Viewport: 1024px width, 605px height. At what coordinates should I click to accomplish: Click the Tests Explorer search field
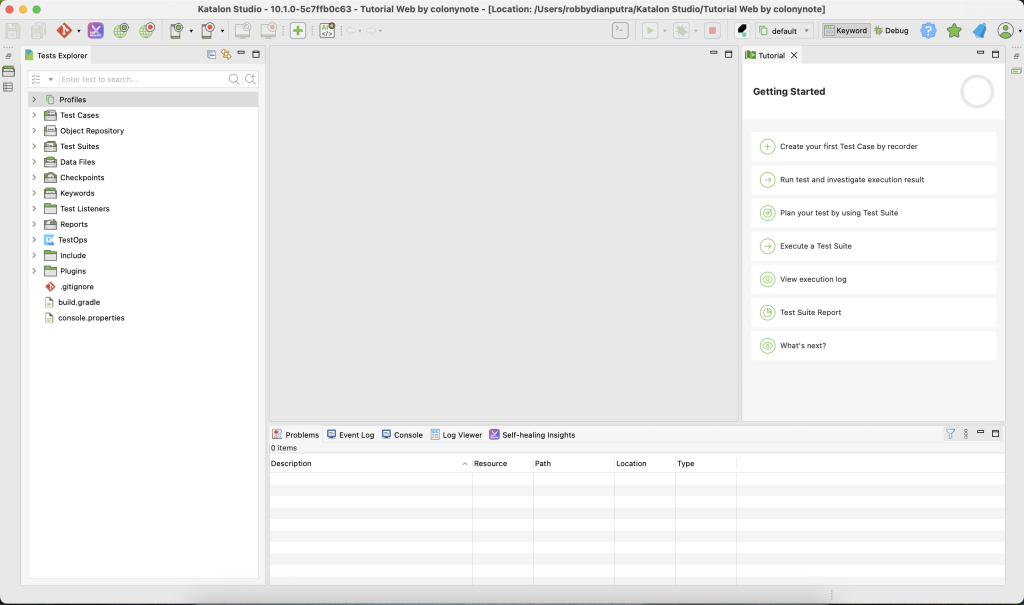coord(143,79)
